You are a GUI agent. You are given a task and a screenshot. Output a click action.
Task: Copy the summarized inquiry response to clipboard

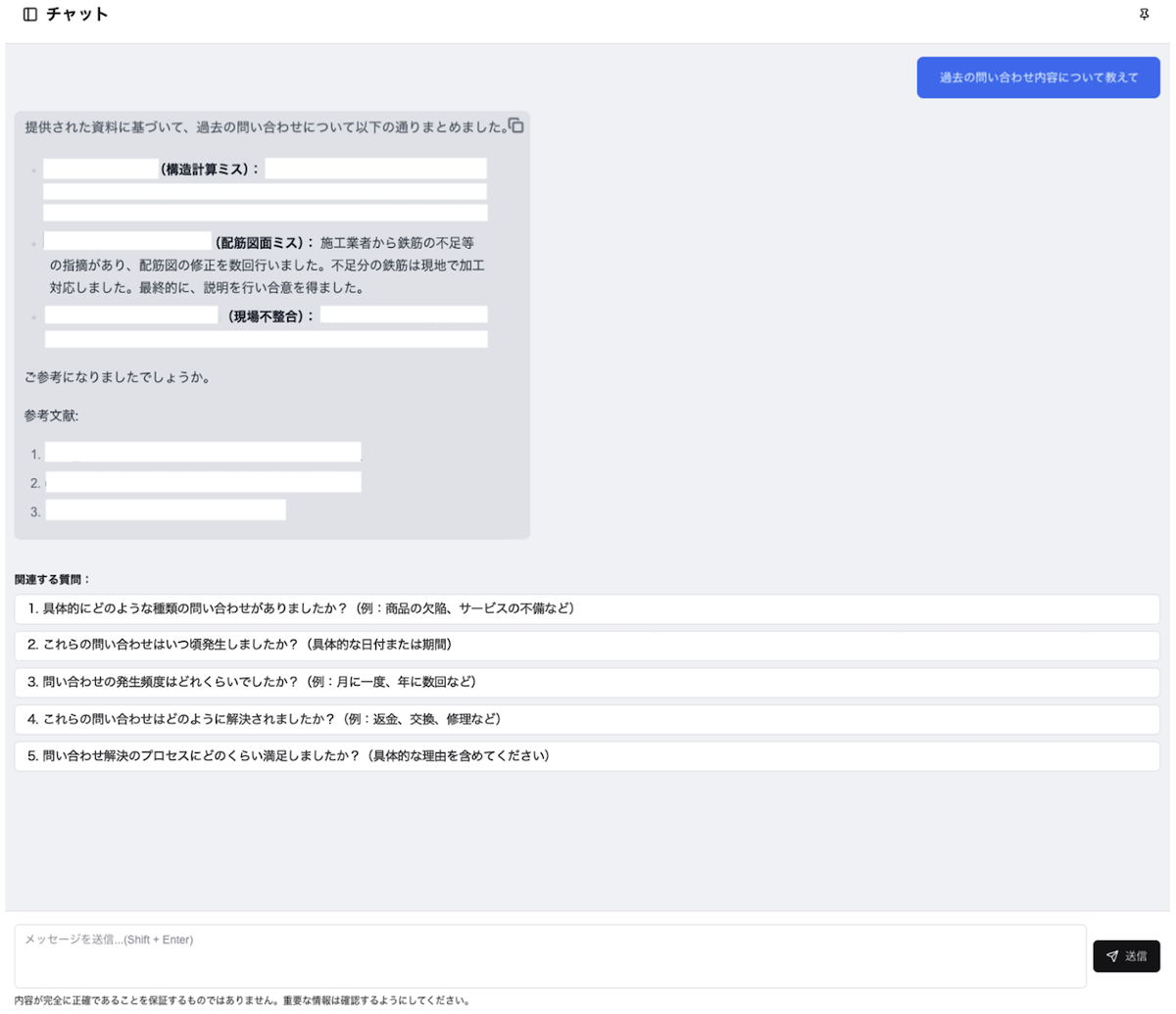[516, 125]
